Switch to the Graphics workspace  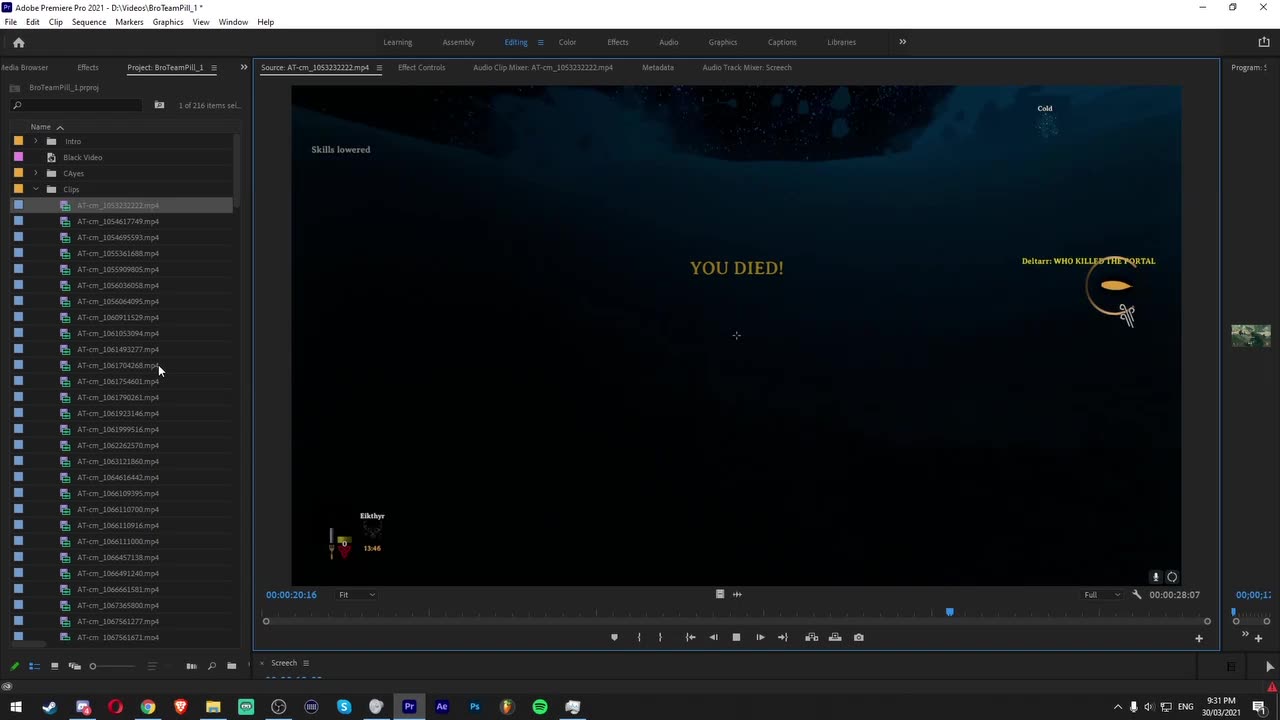tap(723, 42)
